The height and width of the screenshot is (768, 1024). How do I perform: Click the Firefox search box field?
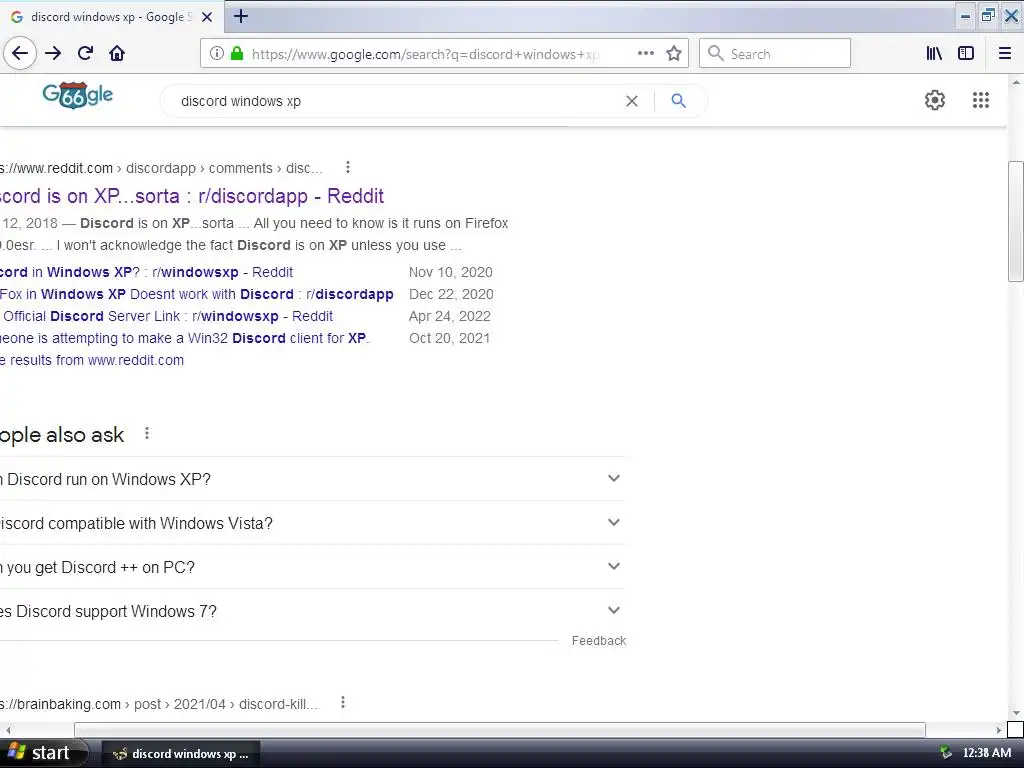[775, 54]
